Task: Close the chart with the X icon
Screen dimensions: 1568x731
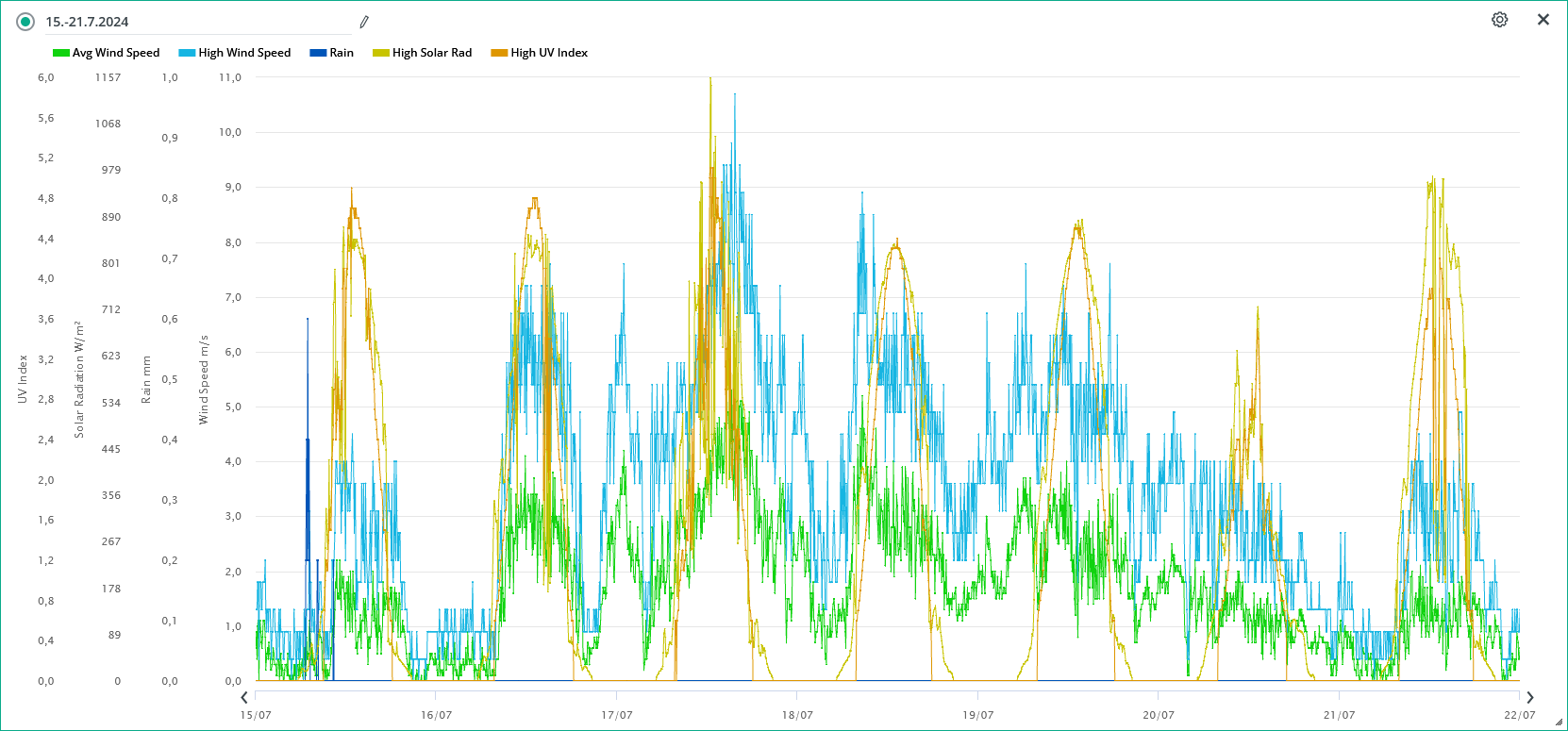Action: point(1543,20)
